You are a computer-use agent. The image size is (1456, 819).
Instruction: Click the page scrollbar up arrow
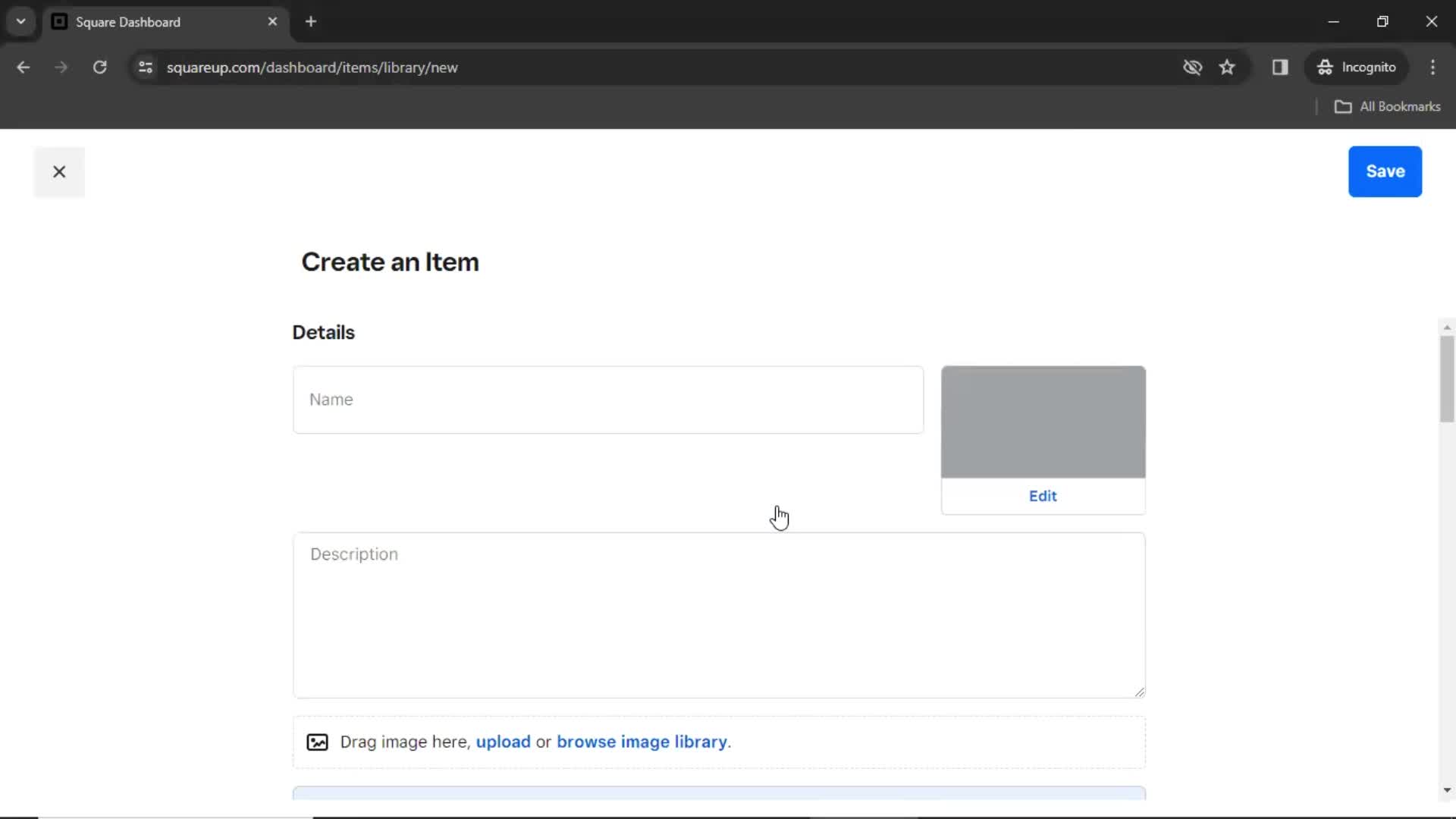coord(1447,328)
